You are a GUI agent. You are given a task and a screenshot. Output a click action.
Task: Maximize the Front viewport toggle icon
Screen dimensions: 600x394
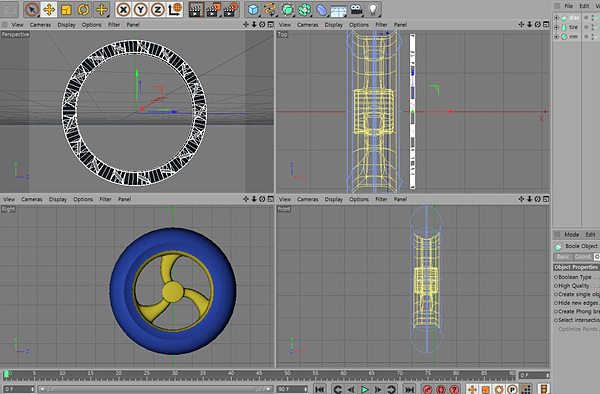[x=546, y=199]
